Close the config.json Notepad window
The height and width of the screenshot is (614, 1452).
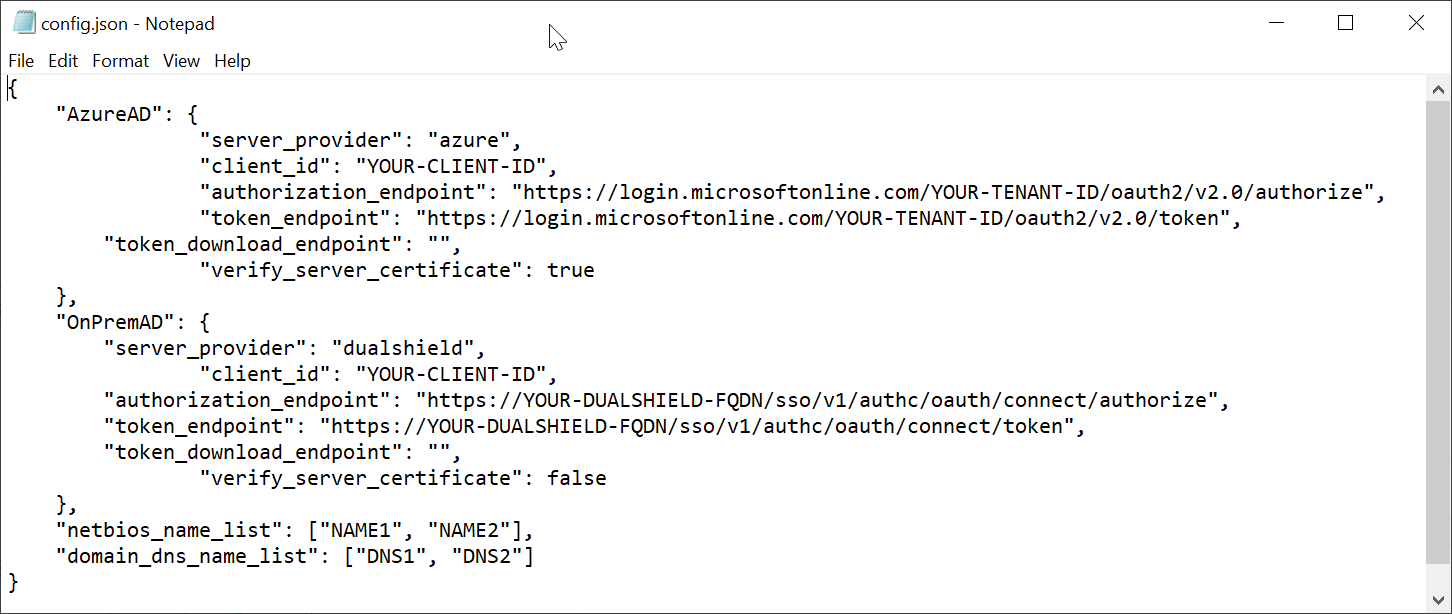pos(1416,23)
